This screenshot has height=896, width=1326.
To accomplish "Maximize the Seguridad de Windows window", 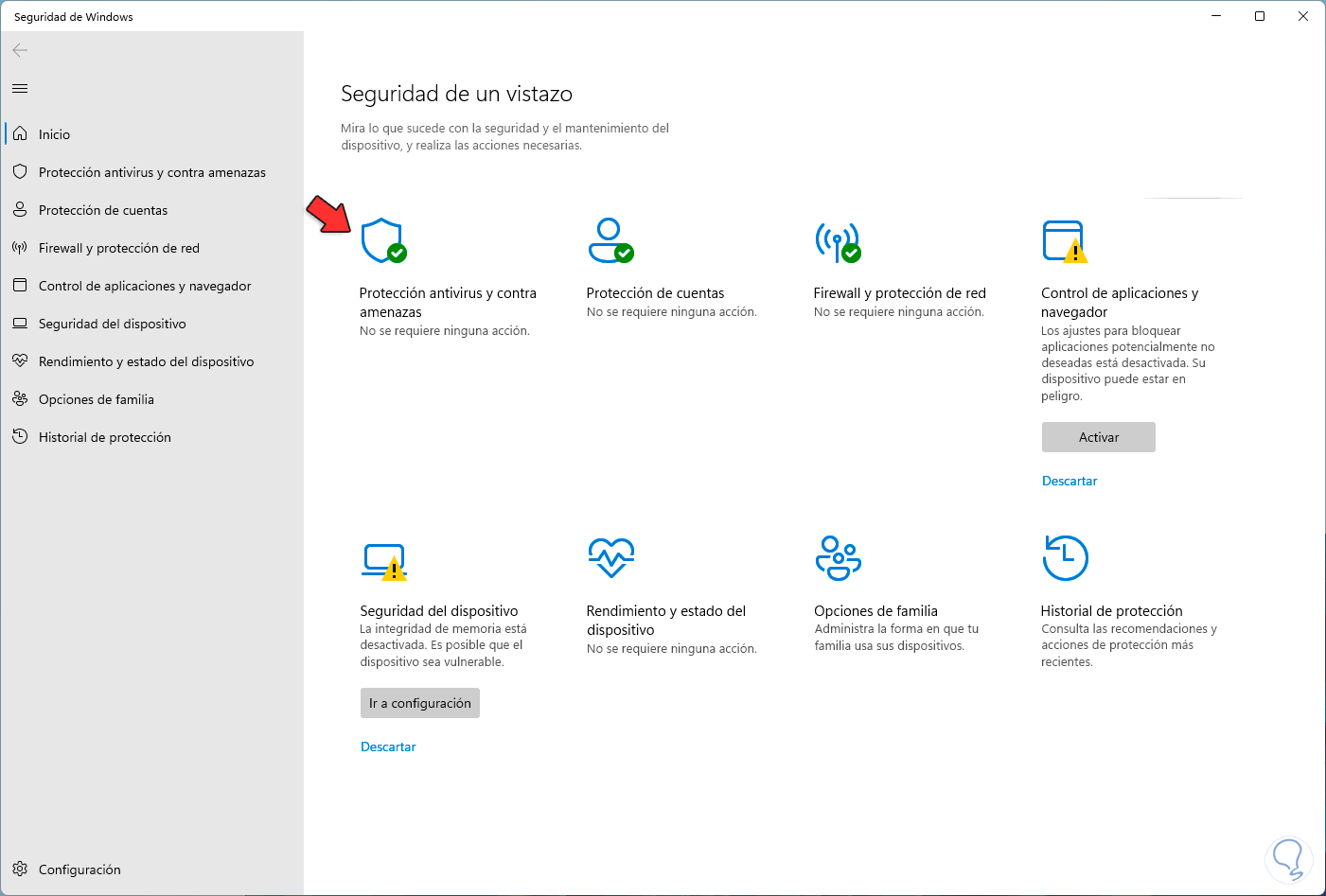I will (1260, 16).
